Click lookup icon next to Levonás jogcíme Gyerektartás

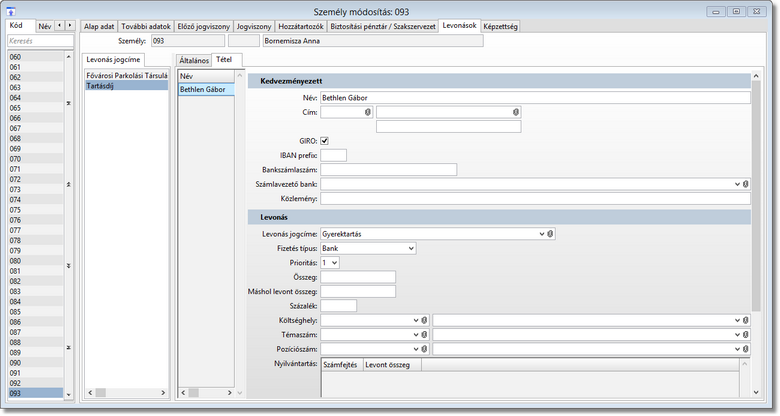(x=551, y=233)
